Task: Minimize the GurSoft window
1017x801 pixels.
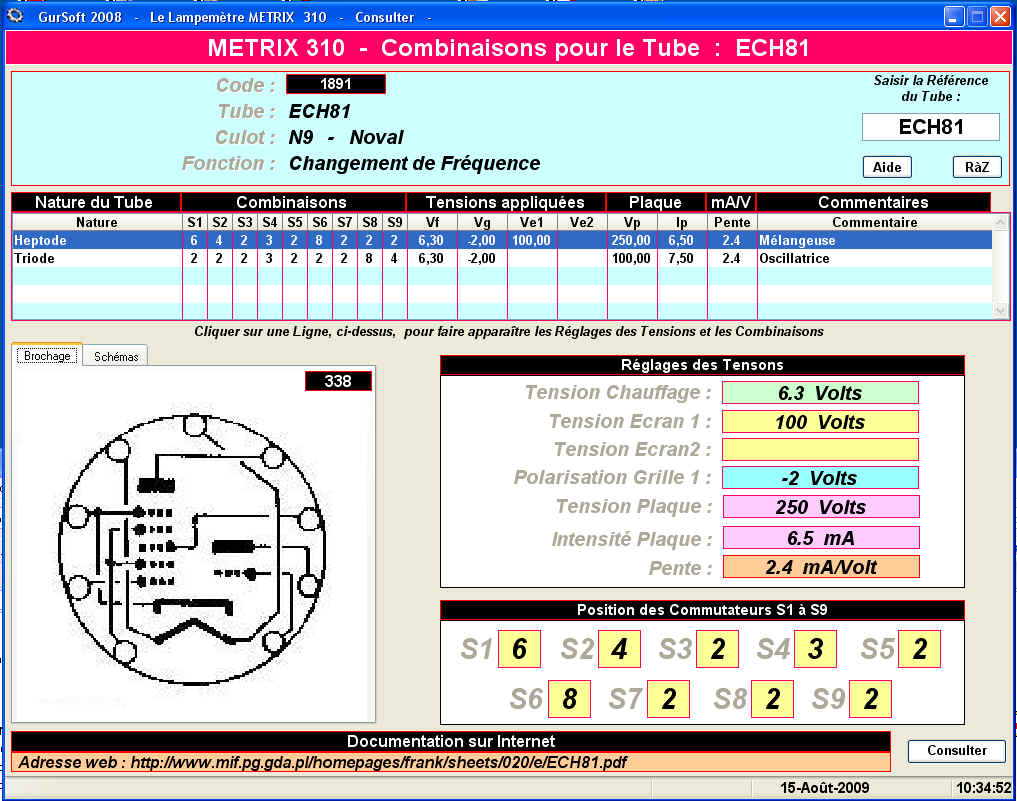Action: [953, 16]
